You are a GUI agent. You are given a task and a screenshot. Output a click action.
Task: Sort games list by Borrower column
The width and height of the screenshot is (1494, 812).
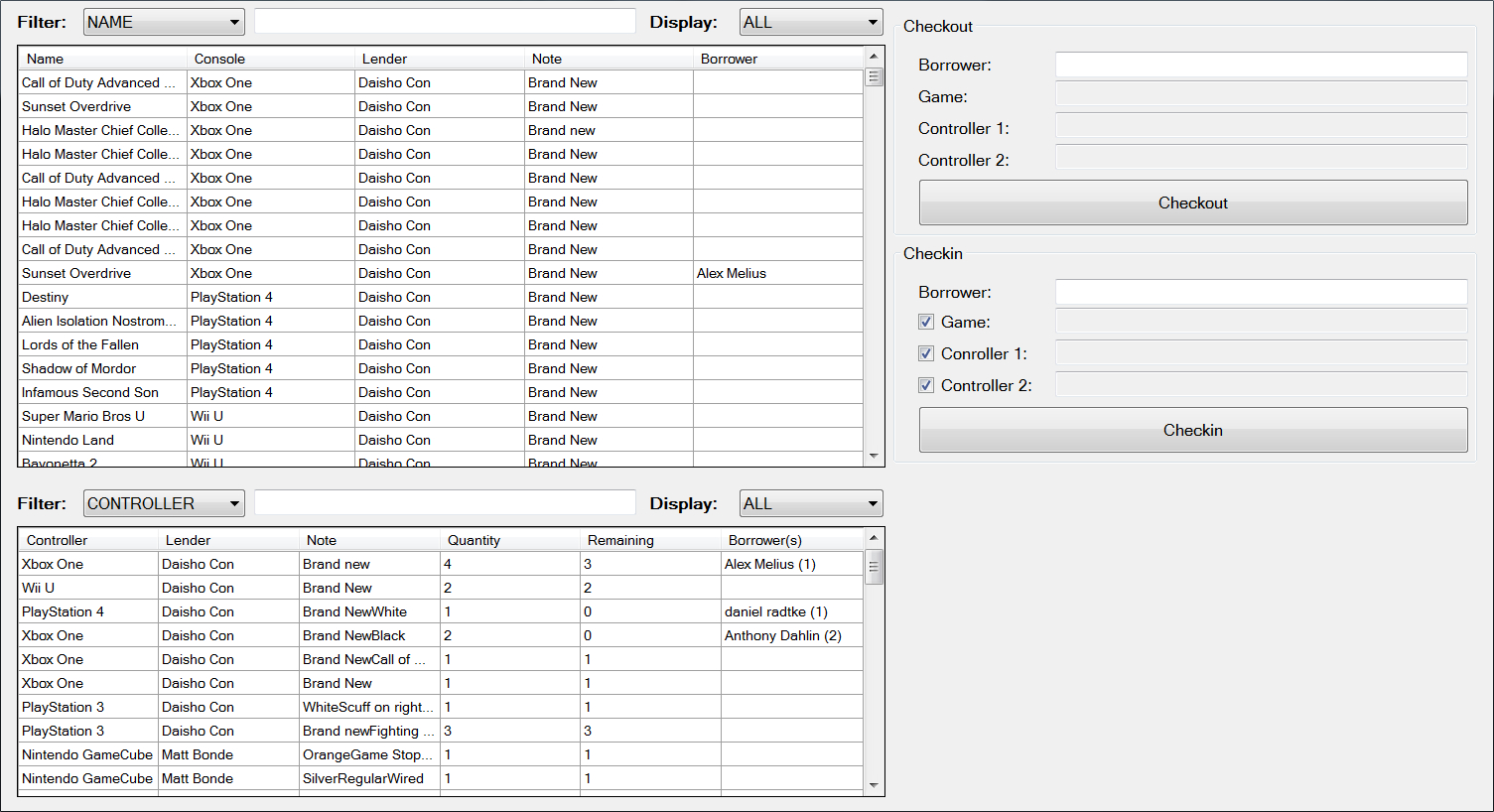[776, 59]
